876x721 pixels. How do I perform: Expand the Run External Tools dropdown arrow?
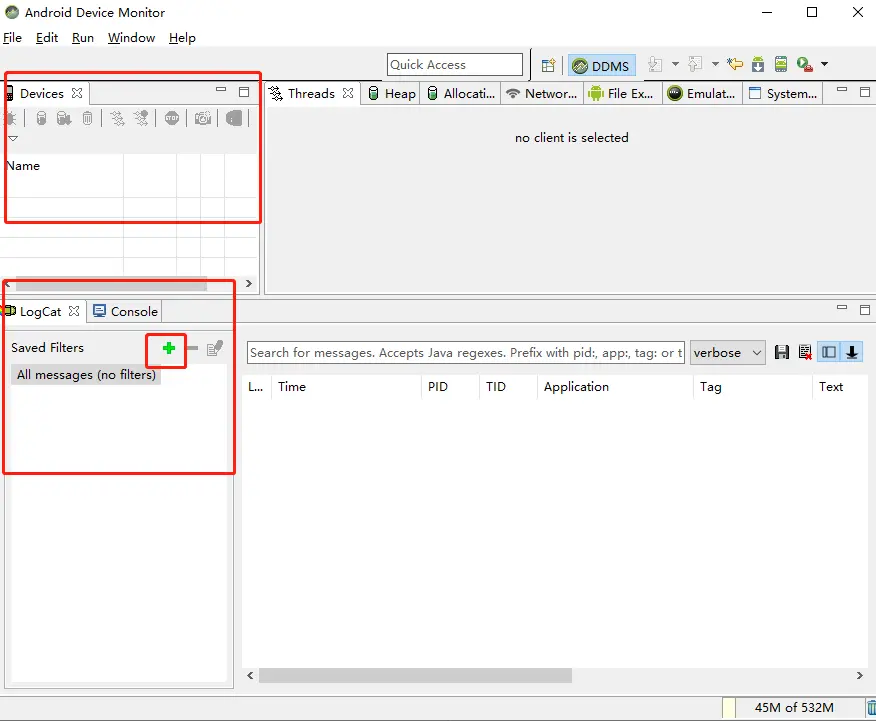(825, 64)
